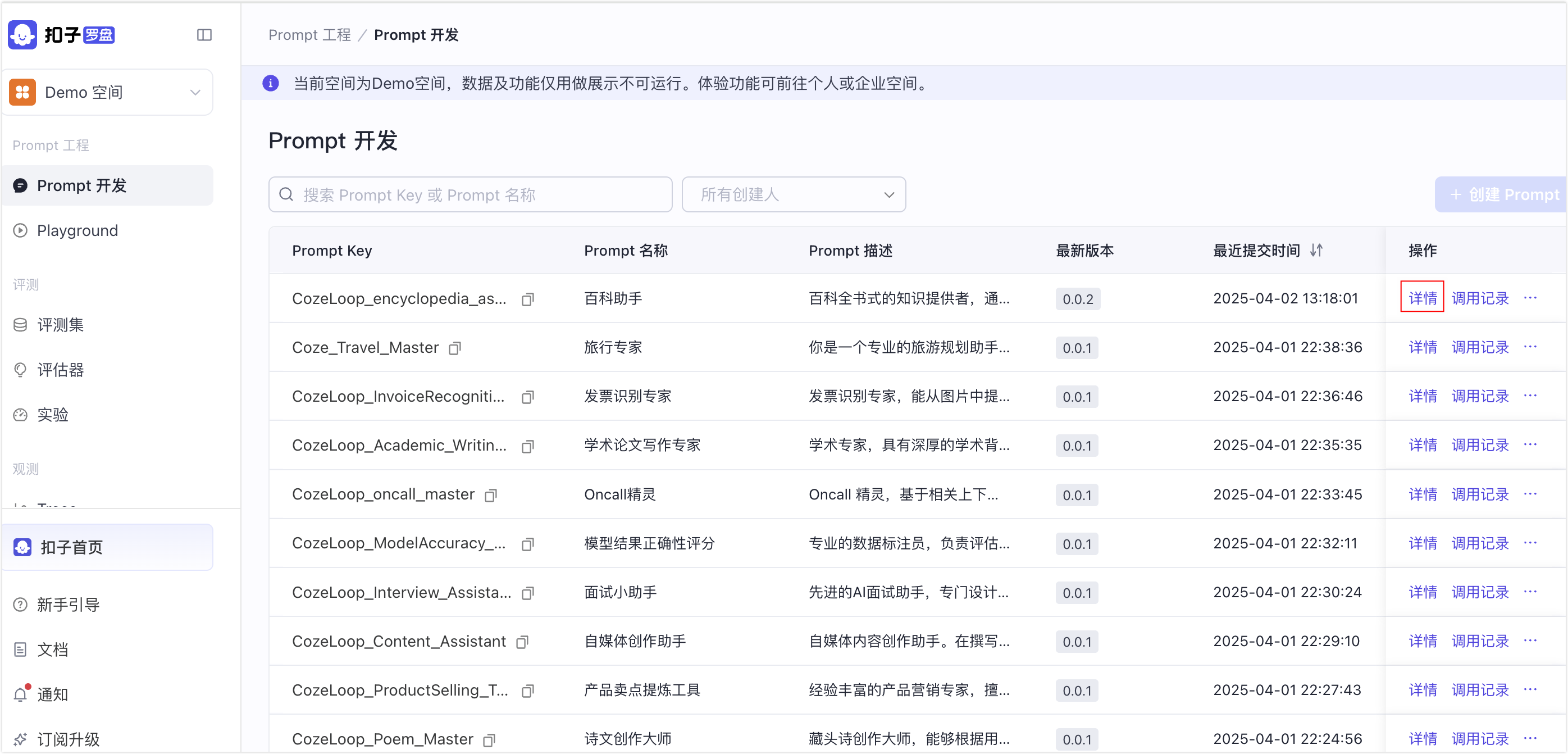This screenshot has width=1568, height=754.
Task: Open 详情 for 诗文创作大师
Action: tap(1423, 739)
